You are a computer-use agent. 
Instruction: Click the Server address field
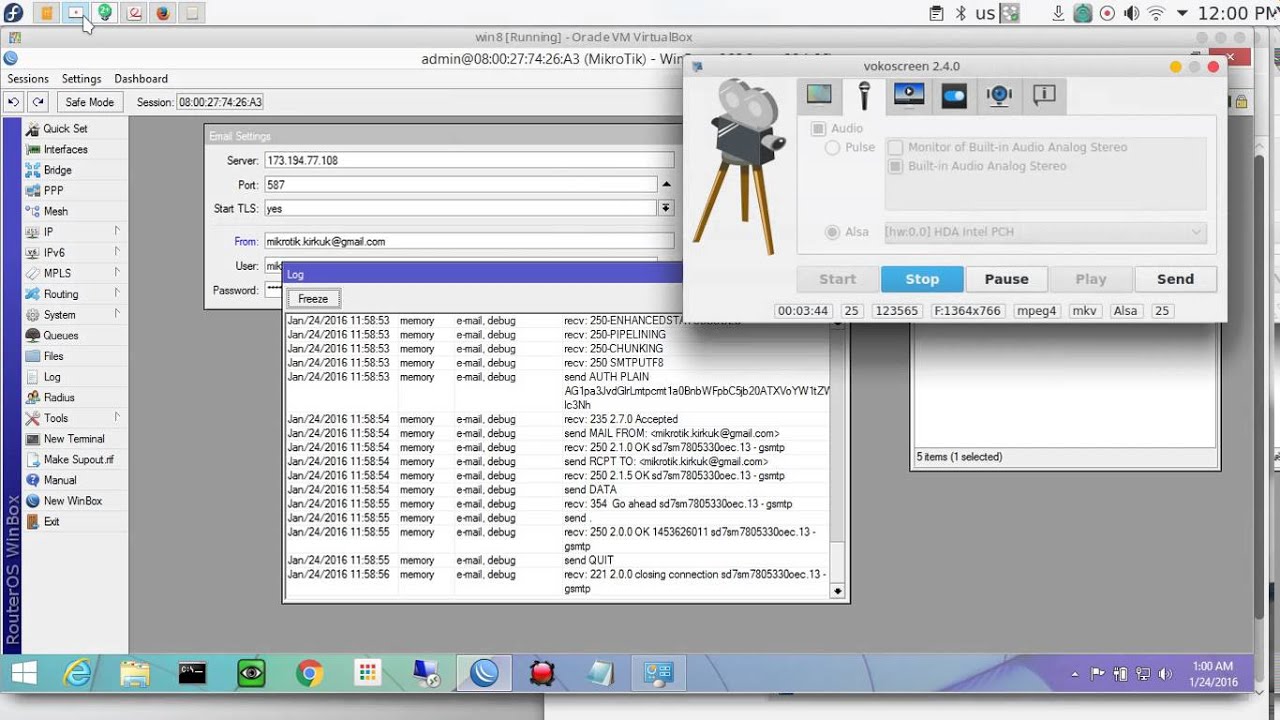click(468, 160)
